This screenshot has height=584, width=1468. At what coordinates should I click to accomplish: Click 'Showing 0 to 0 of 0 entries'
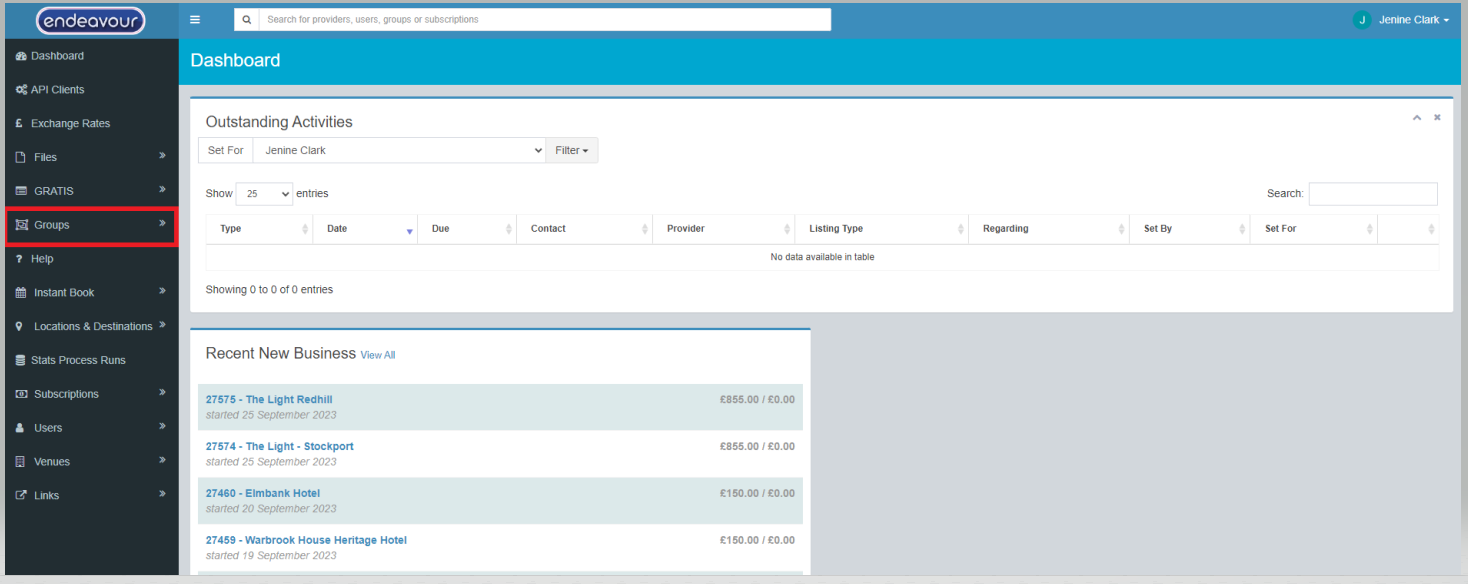pos(269,290)
